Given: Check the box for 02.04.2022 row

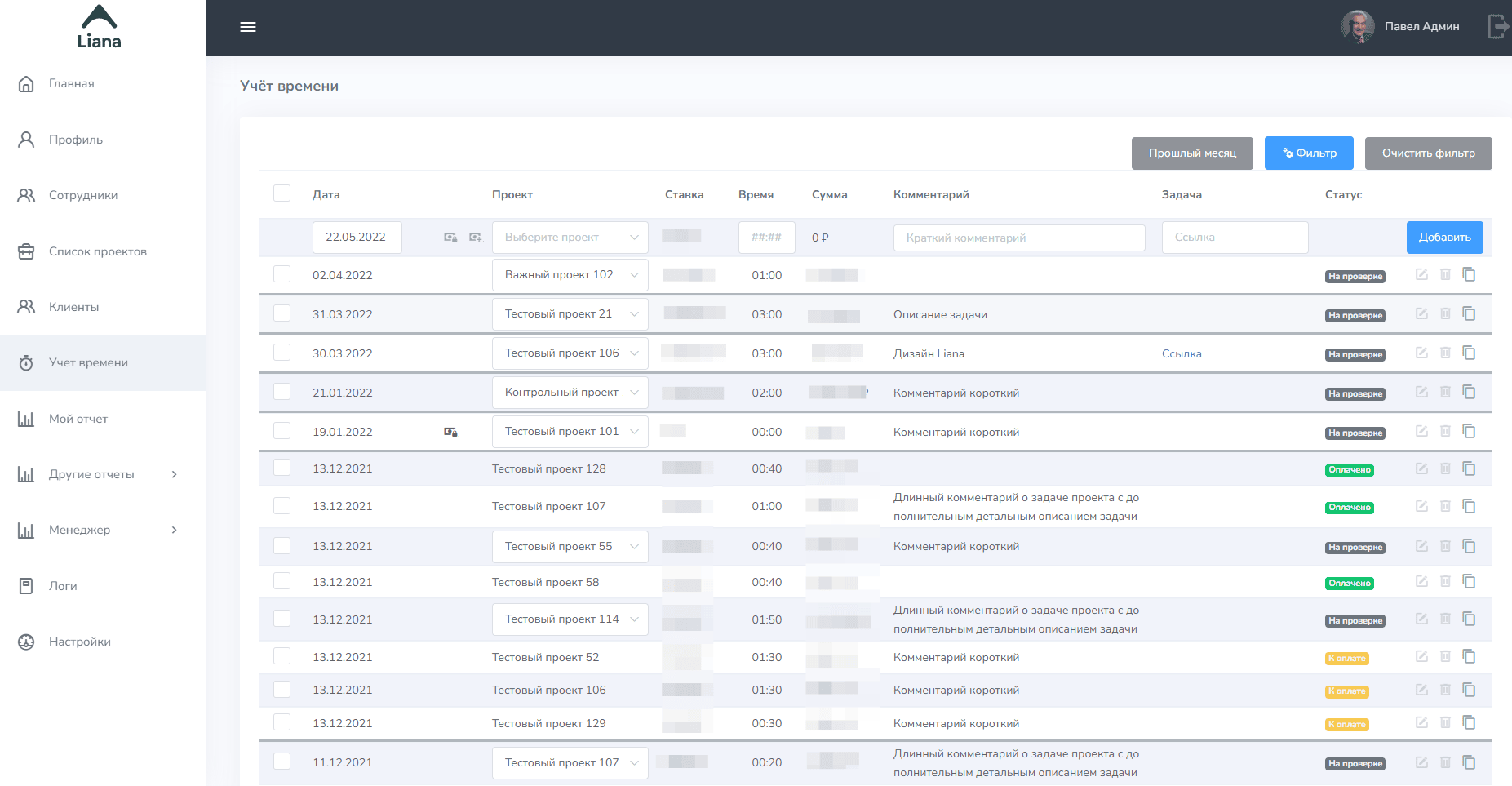Looking at the screenshot, I should [x=282, y=274].
